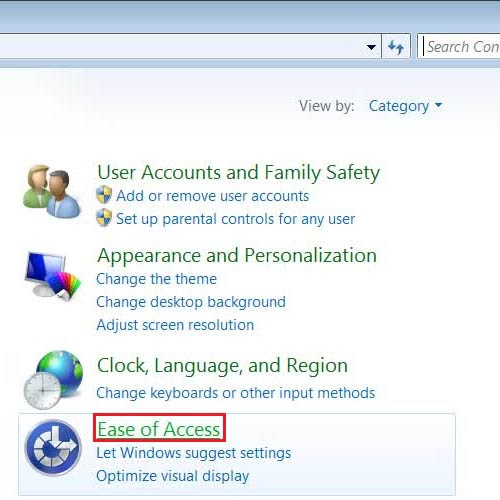Expand the View by Category dropdown
500x500 pixels.
(406, 106)
